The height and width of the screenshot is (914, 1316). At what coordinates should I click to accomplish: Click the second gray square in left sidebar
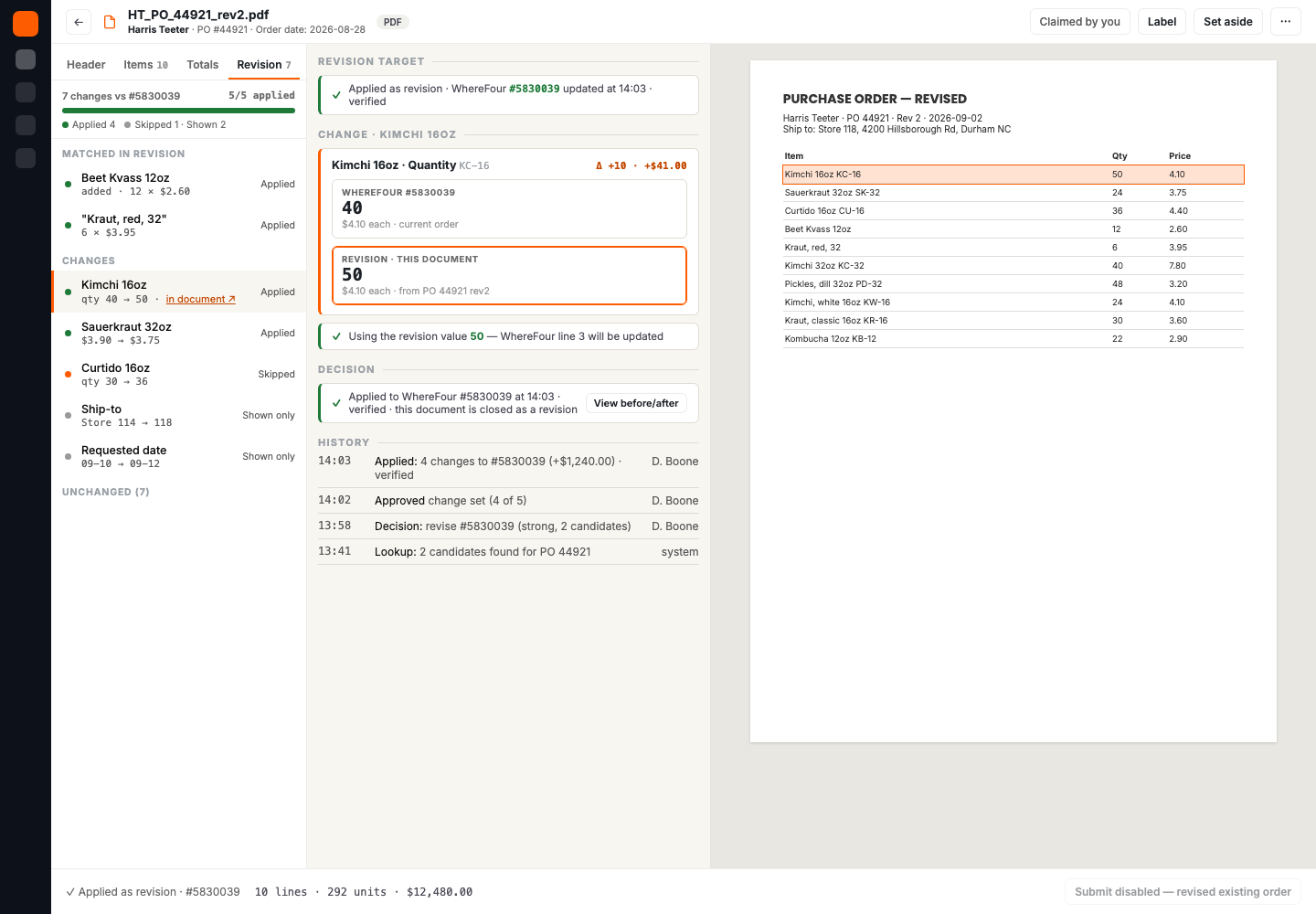[x=26, y=92]
